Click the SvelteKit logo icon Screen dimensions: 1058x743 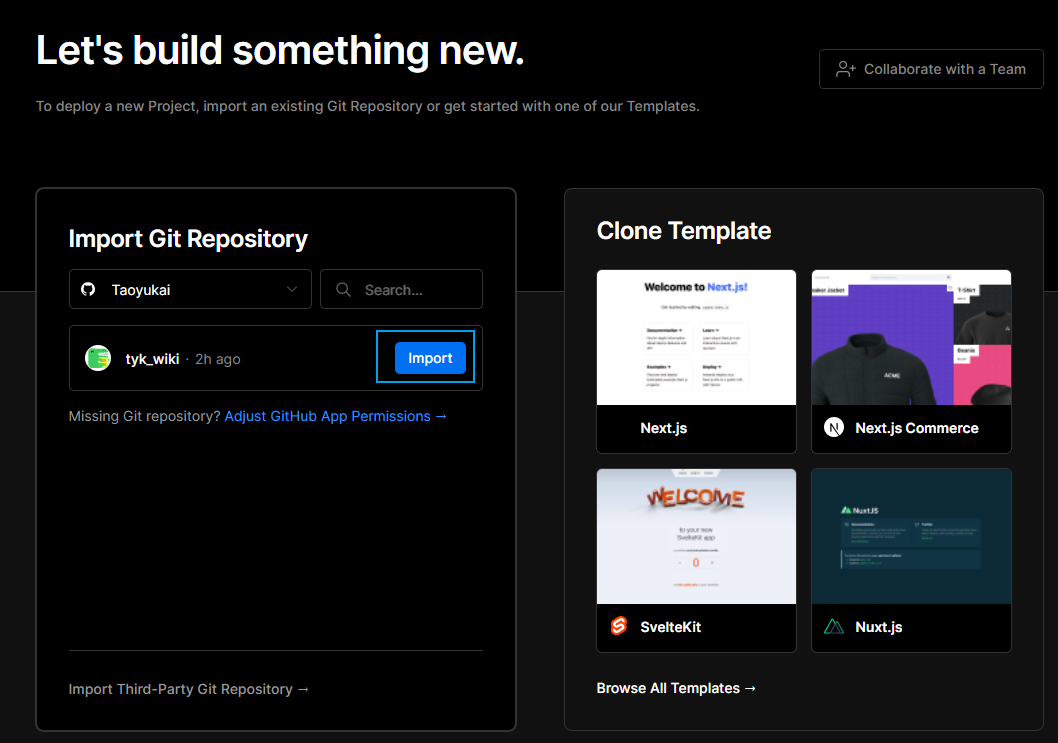click(x=619, y=626)
